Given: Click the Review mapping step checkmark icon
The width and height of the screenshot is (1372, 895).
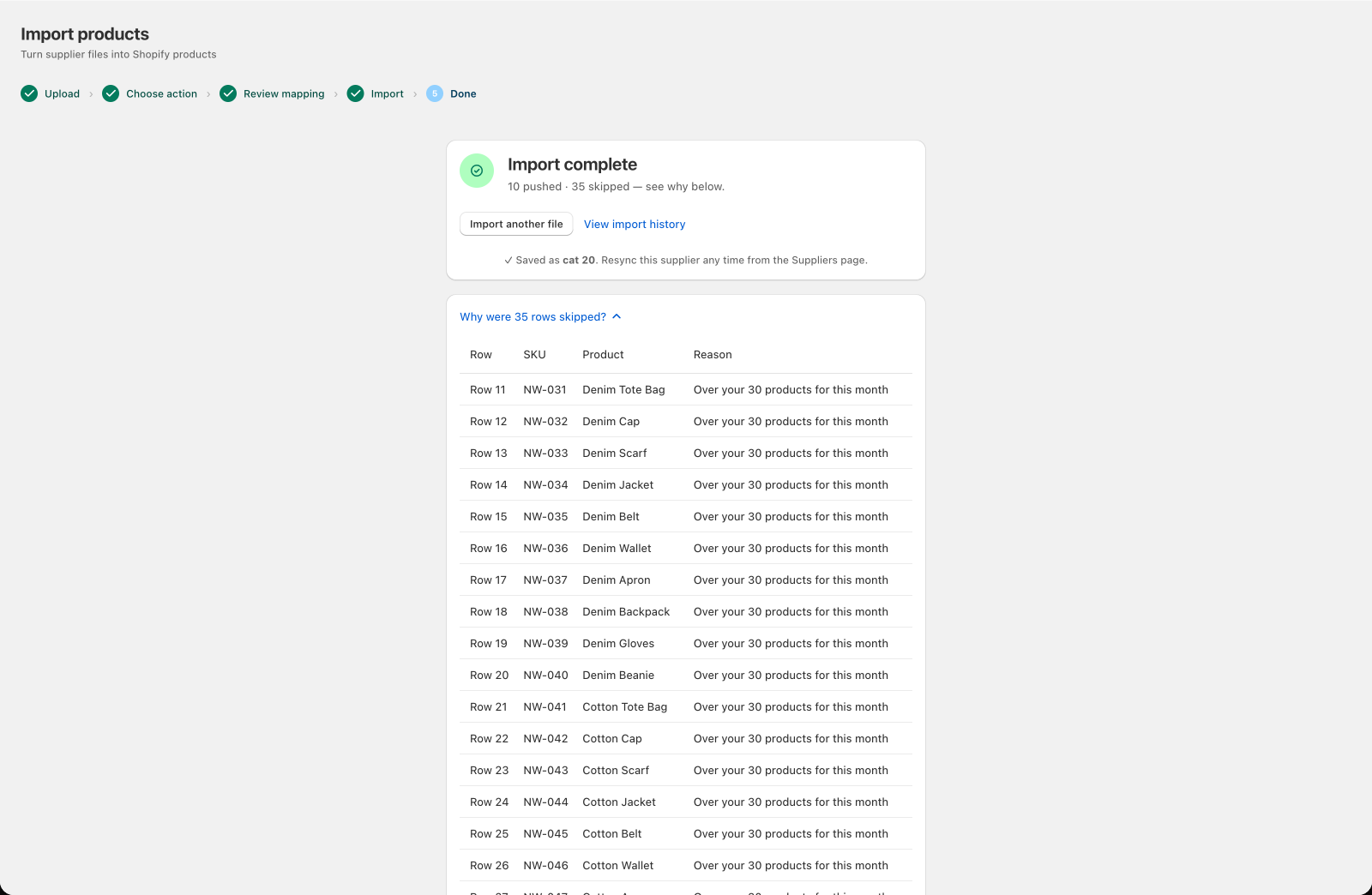Looking at the screenshot, I should [x=228, y=93].
